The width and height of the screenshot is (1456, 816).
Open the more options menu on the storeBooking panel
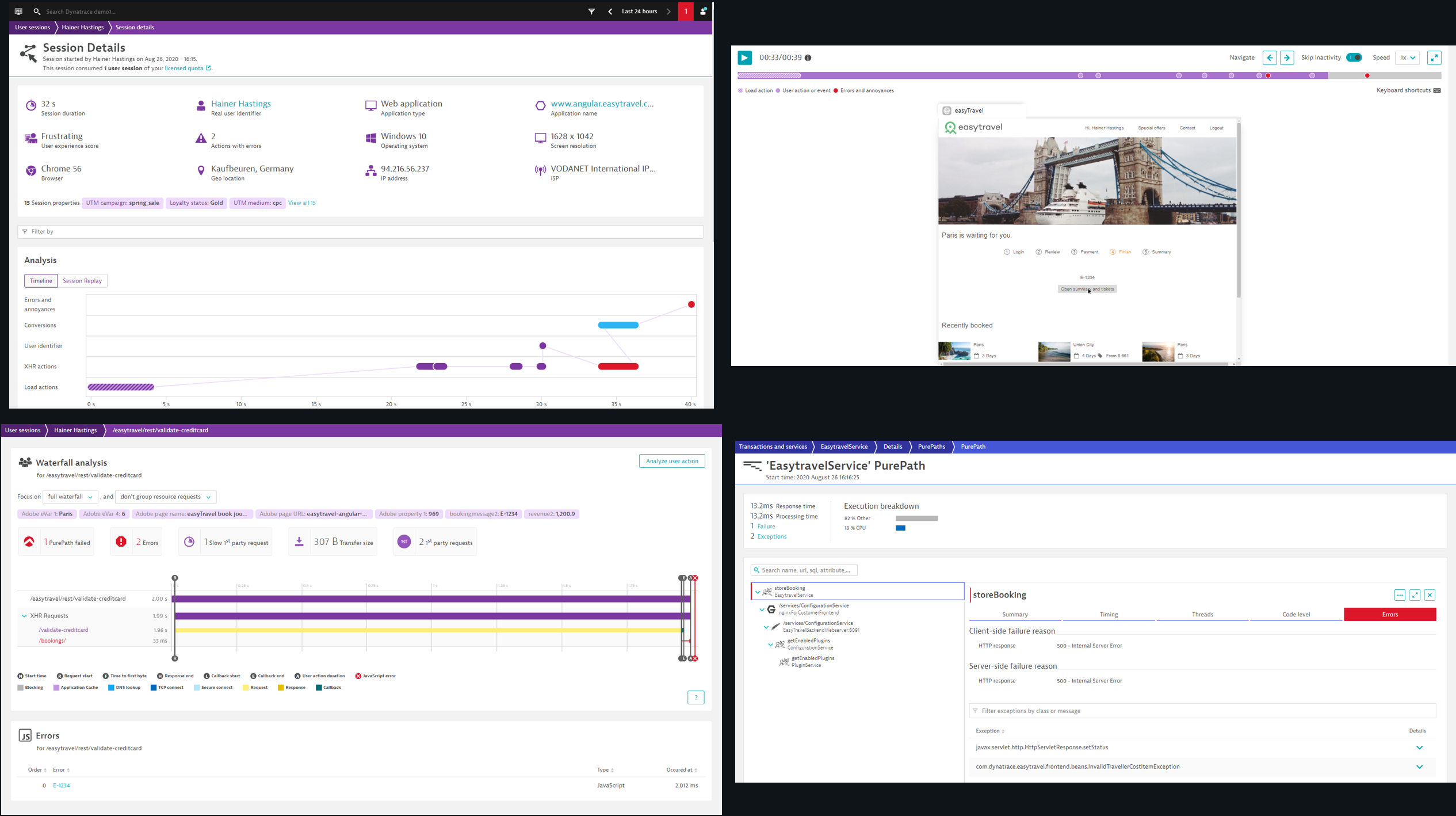pos(1400,594)
